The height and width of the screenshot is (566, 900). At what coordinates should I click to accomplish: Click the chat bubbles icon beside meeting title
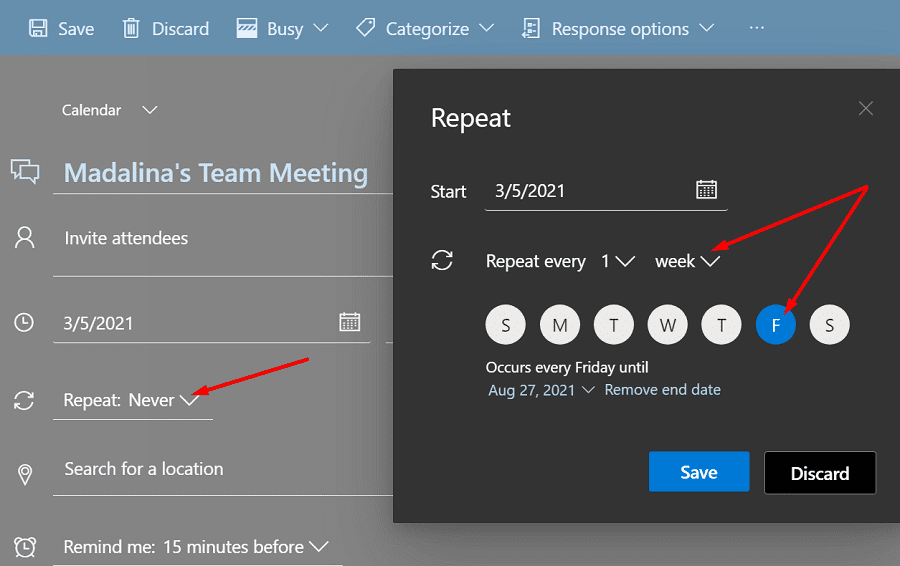(25, 171)
